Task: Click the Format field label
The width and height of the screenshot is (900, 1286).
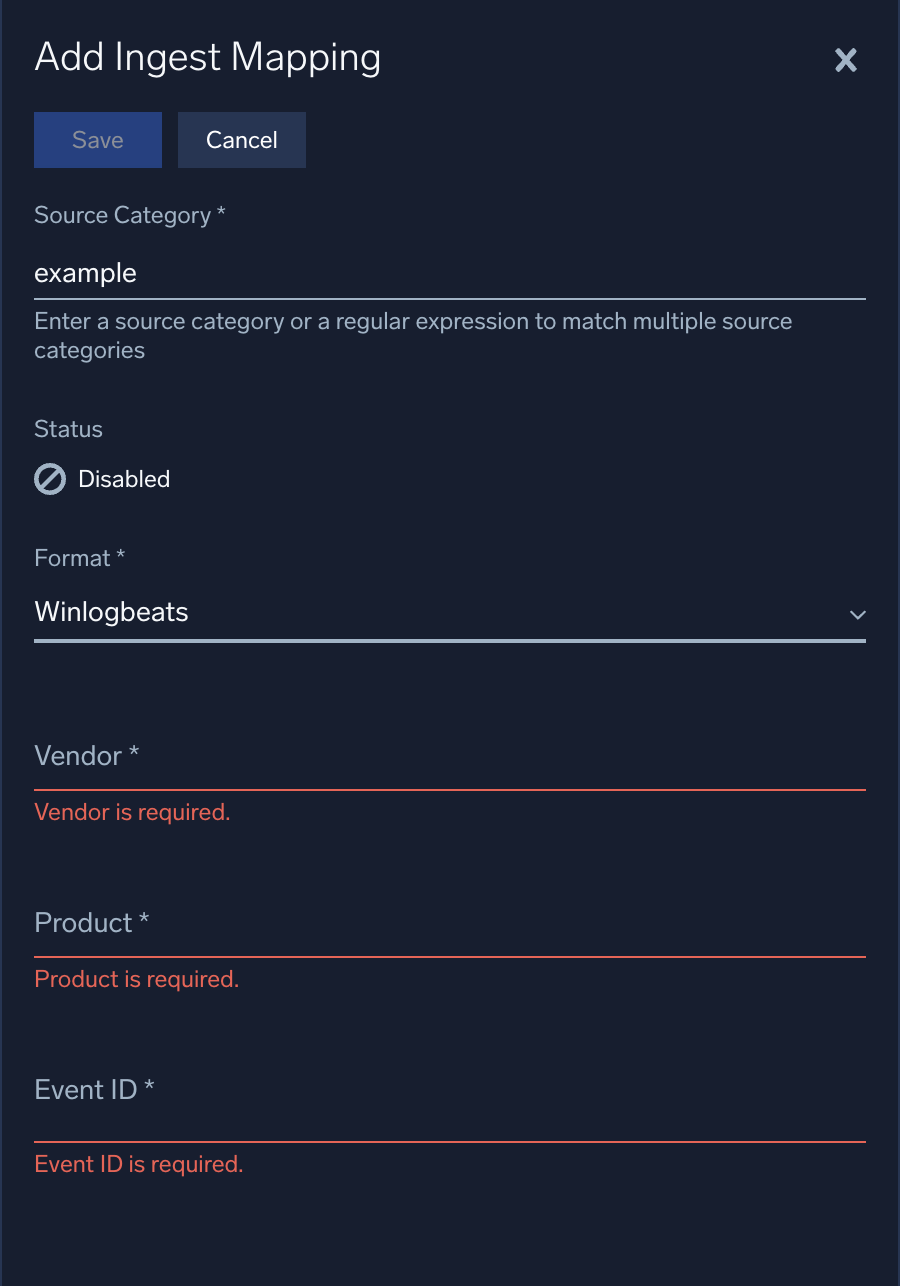Action: click(x=79, y=558)
